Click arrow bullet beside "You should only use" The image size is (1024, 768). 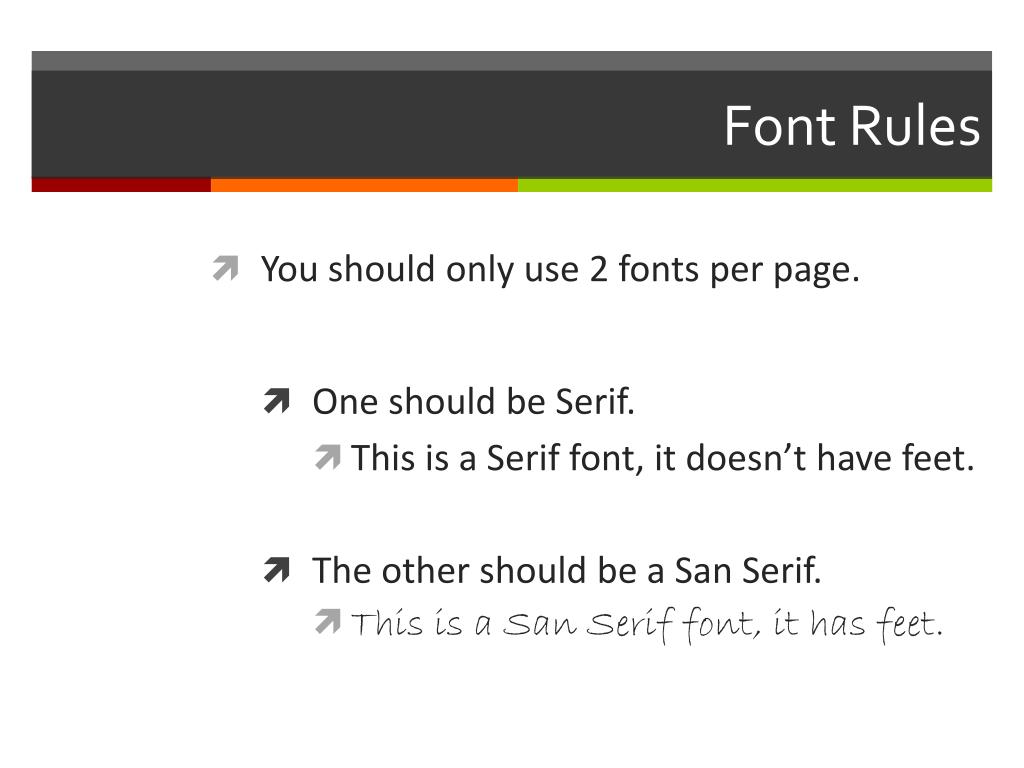click(x=226, y=268)
